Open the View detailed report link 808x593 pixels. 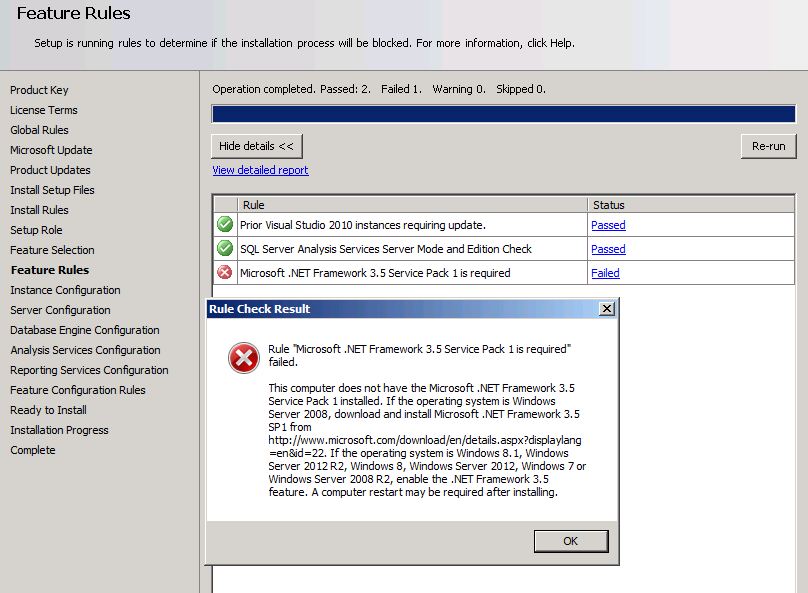tap(260, 170)
